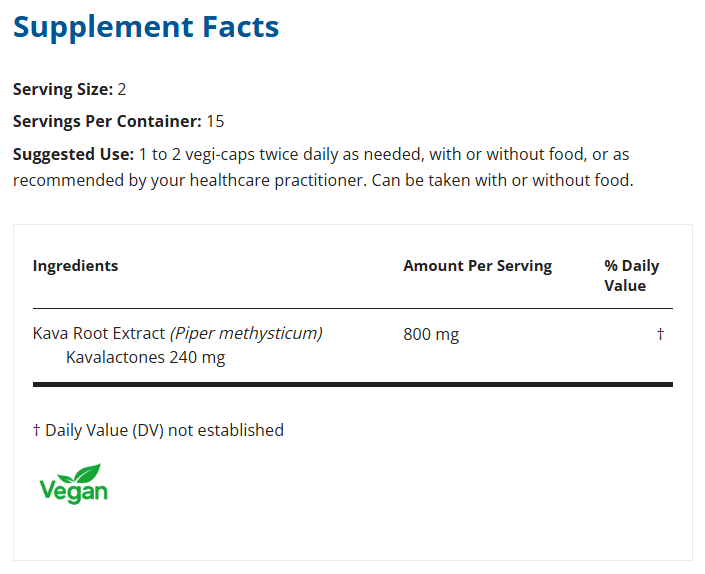Click the % Daily Value column header
This screenshot has height=574, width=705.
pos(631,275)
